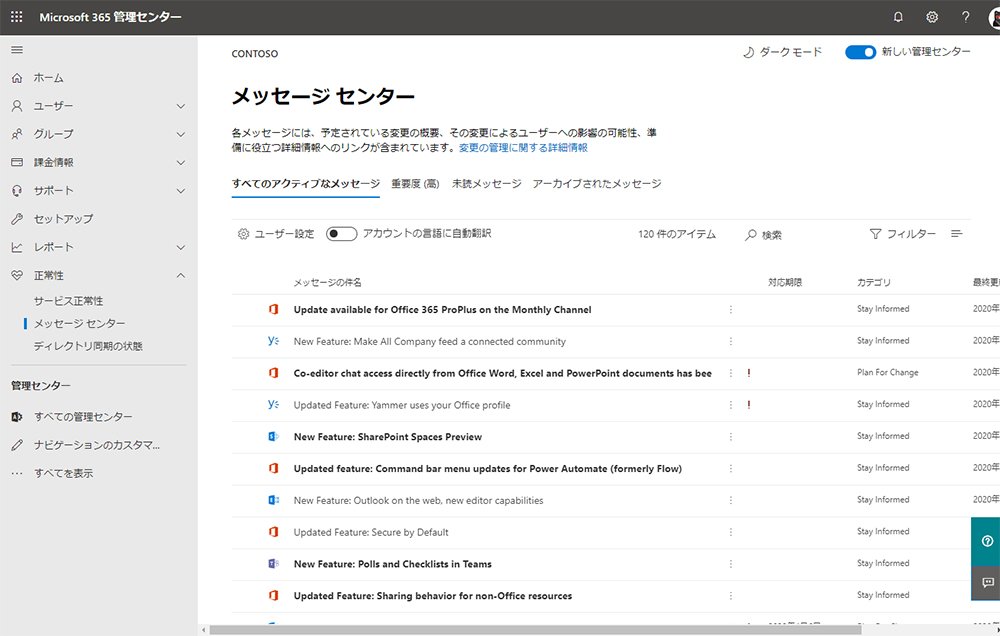Switch to 重要度 (高) tab
The image size is (1000, 636).
pyautogui.click(x=415, y=184)
